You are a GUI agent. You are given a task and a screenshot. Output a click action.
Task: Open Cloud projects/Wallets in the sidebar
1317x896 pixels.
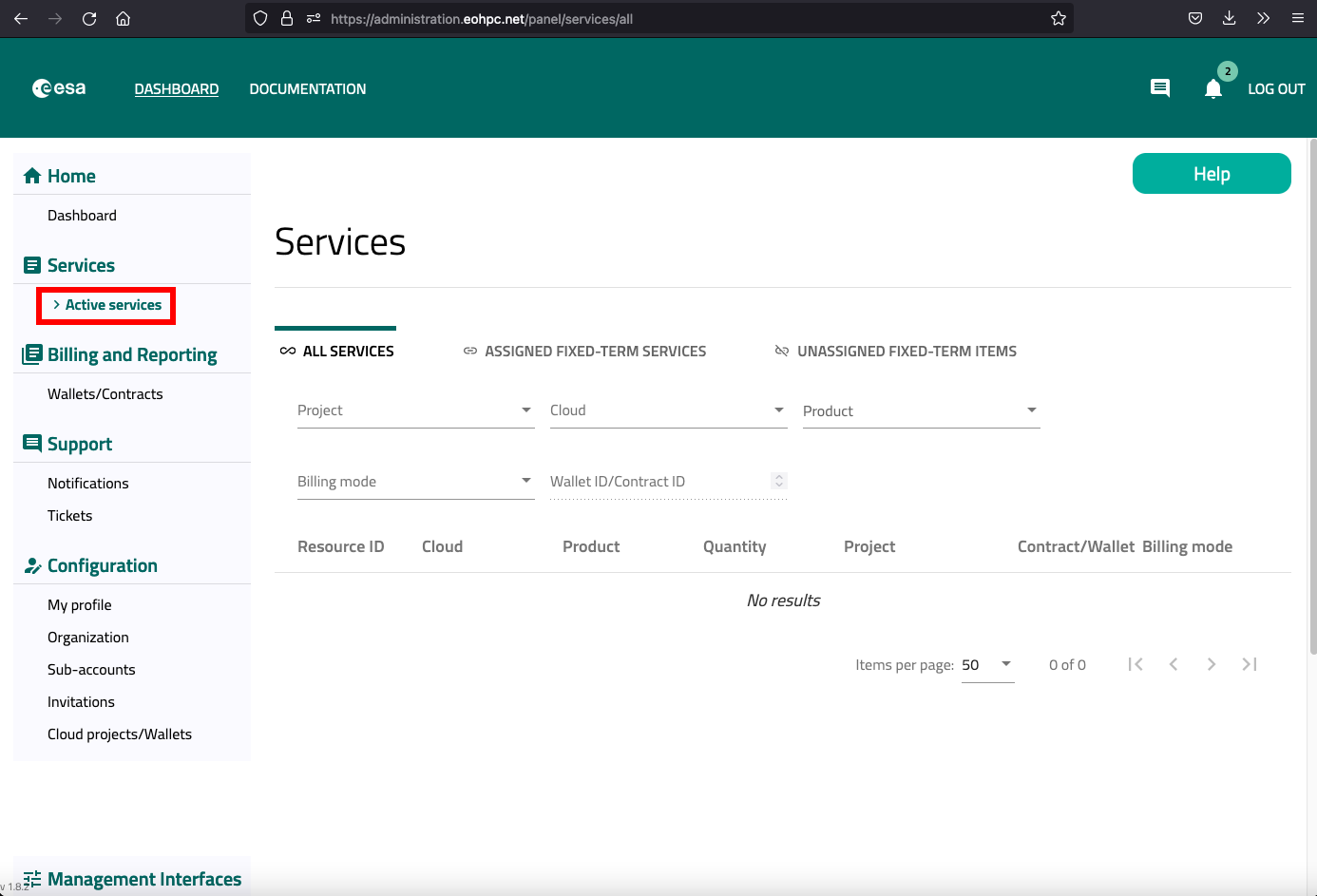(x=120, y=734)
